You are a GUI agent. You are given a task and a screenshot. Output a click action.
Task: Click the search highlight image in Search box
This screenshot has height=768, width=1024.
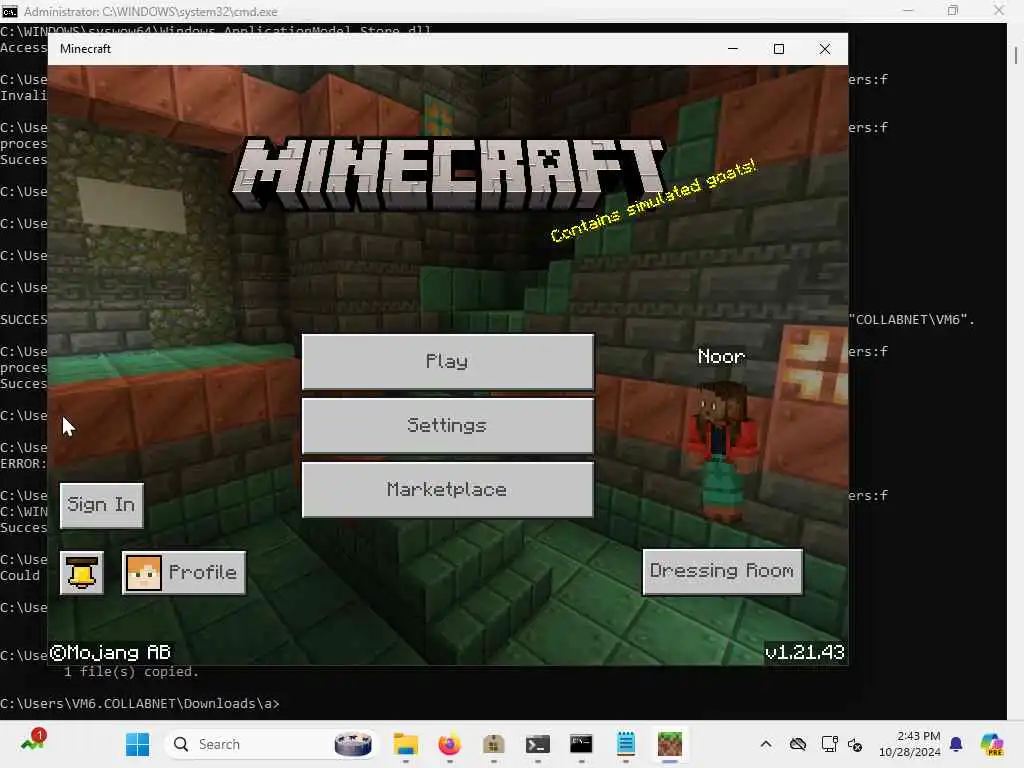coord(353,744)
